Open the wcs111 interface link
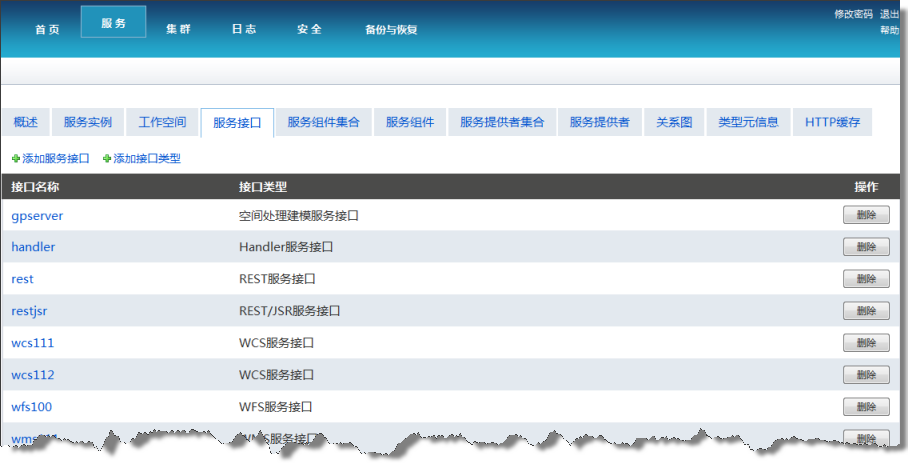The width and height of the screenshot is (908, 463). (32, 343)
